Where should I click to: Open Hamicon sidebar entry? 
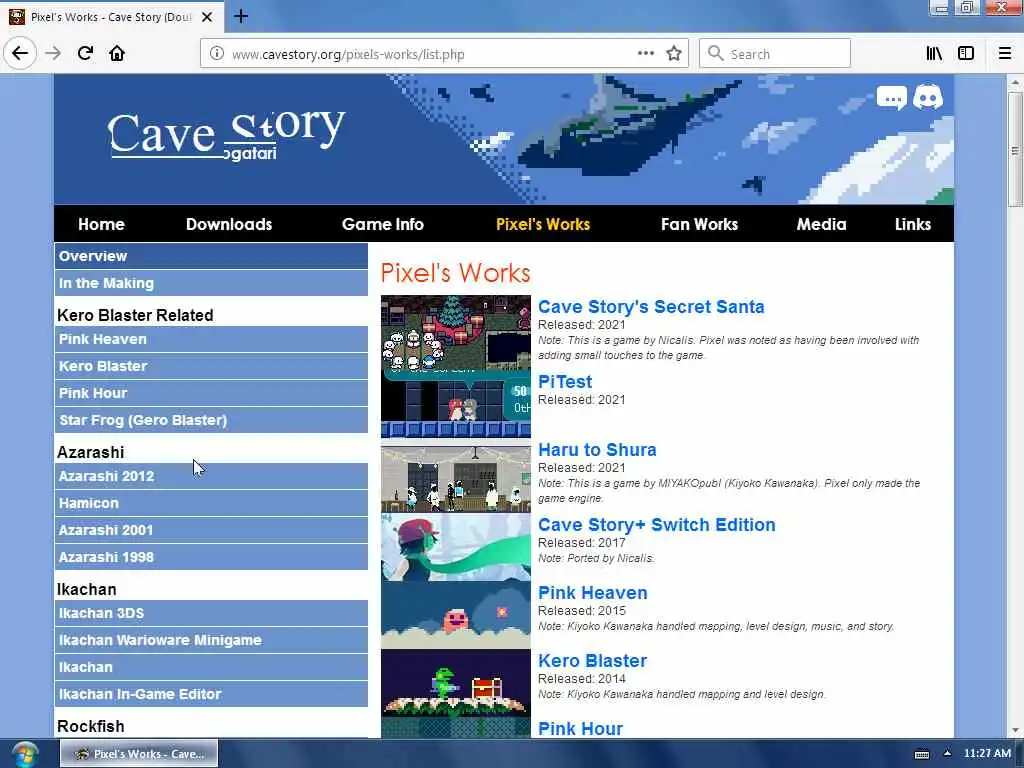pos(211,503)
